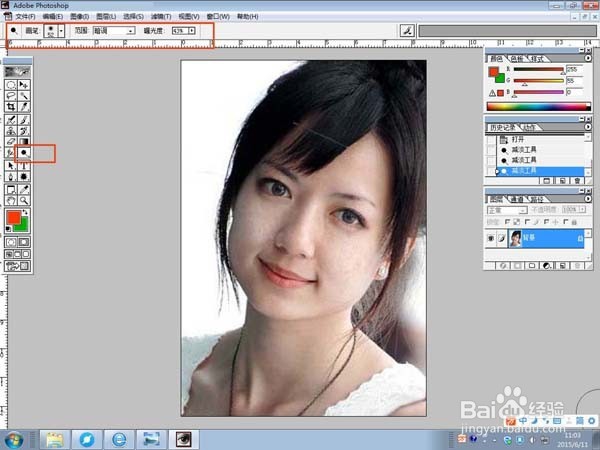Select the Eyedropper tool
This screenshot has width=600, height=450.
click(x=24, y=189)
